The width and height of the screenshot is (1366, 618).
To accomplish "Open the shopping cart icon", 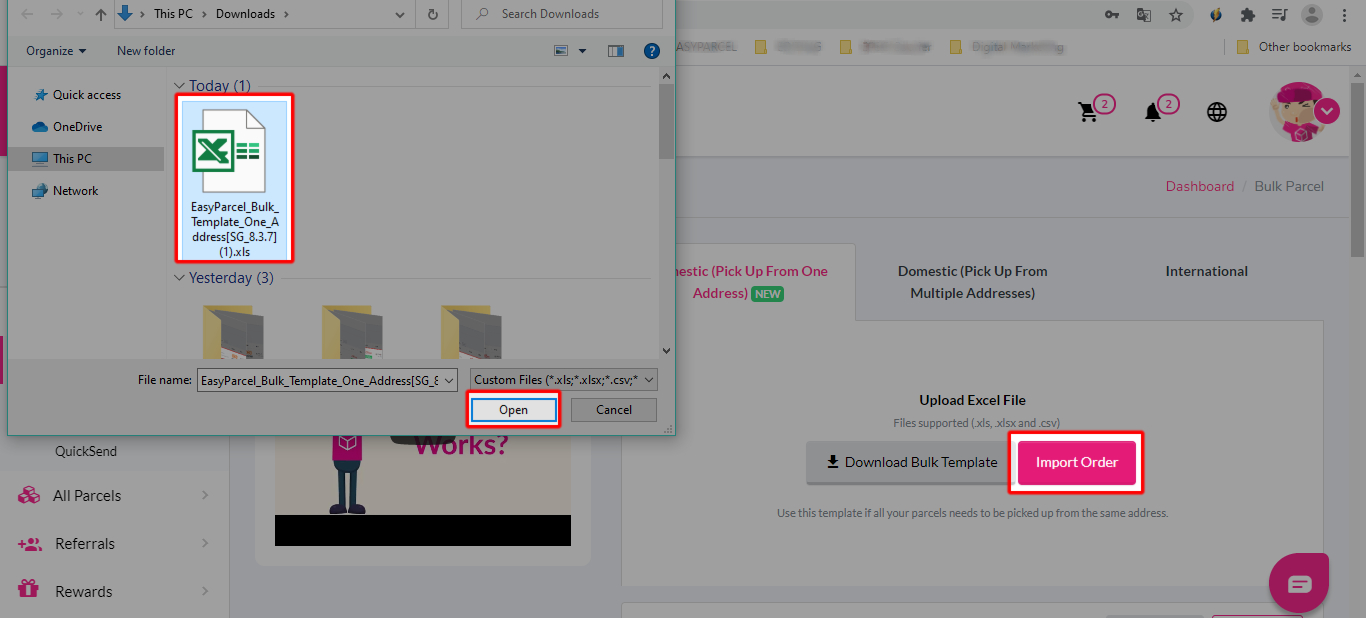I will 1089,111.
